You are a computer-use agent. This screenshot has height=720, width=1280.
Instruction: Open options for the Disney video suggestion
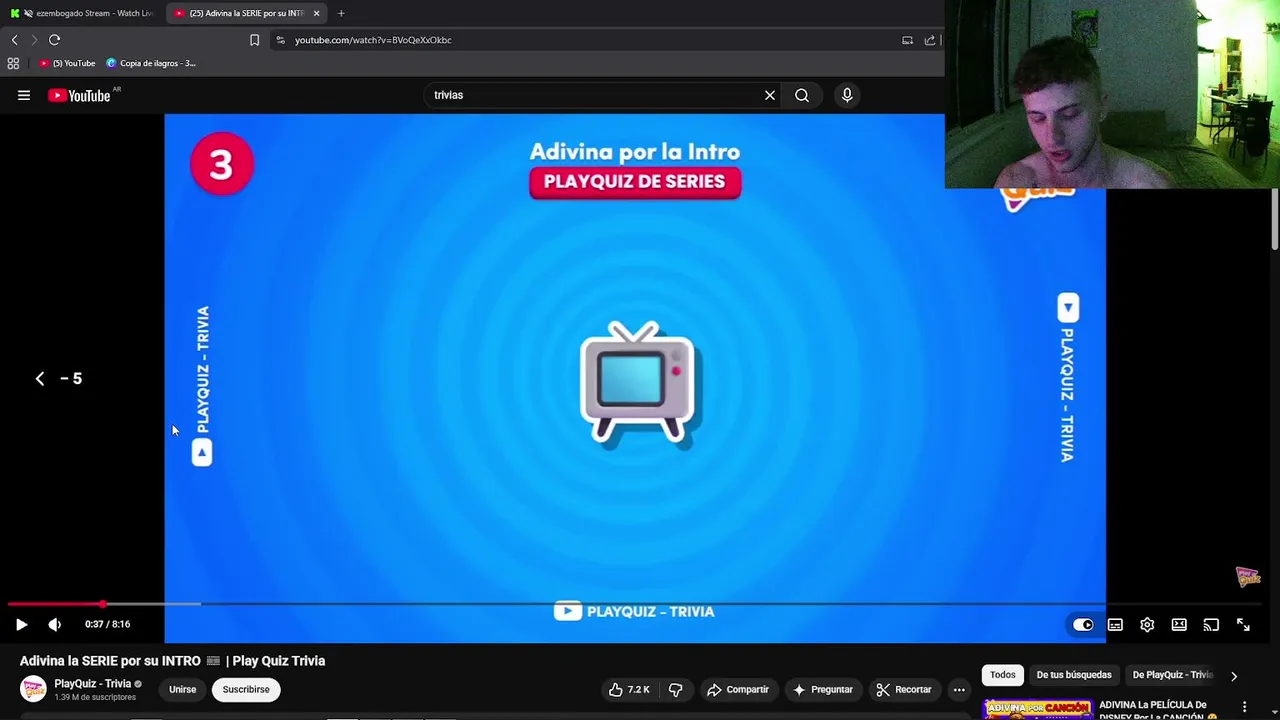1244,708
